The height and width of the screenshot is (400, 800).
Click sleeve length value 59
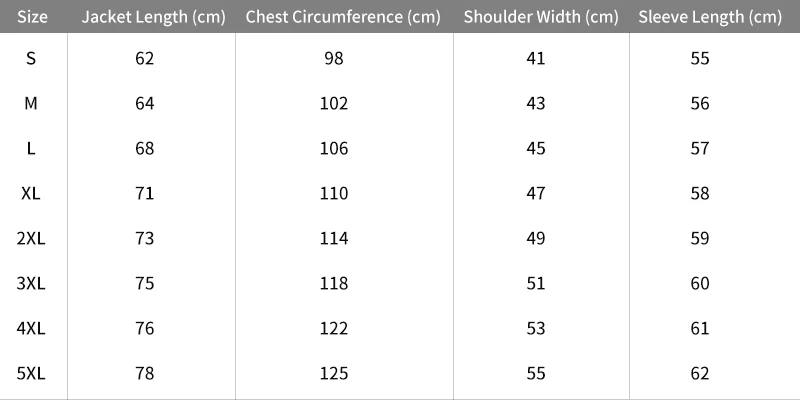point(700,238)
